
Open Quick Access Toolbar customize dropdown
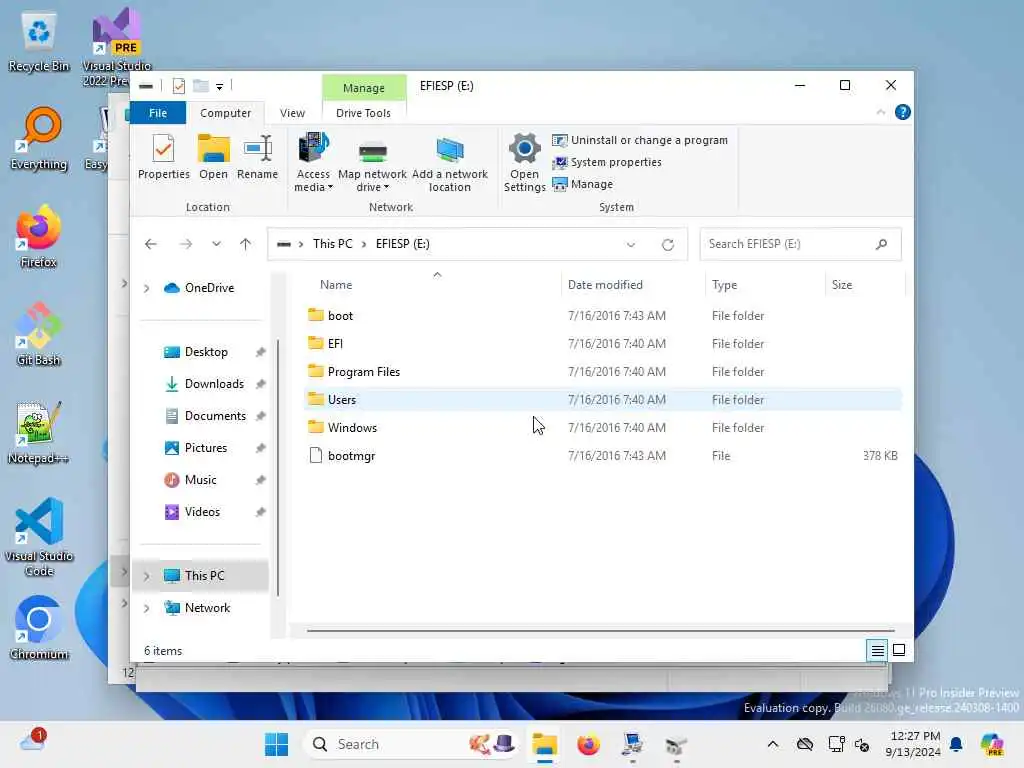coord(219,86)
